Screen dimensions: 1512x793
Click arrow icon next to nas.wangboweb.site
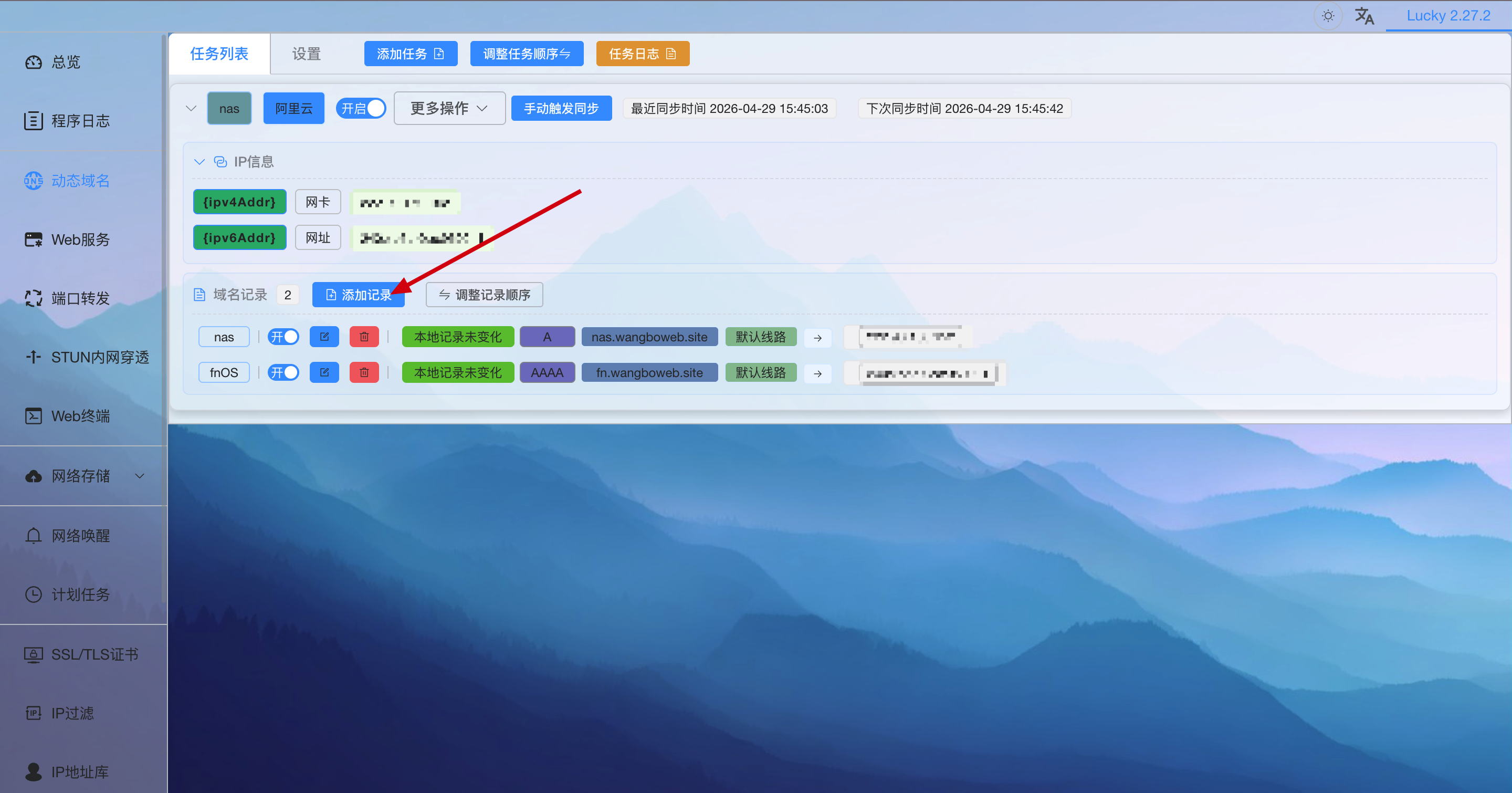[x=817, y=338]
